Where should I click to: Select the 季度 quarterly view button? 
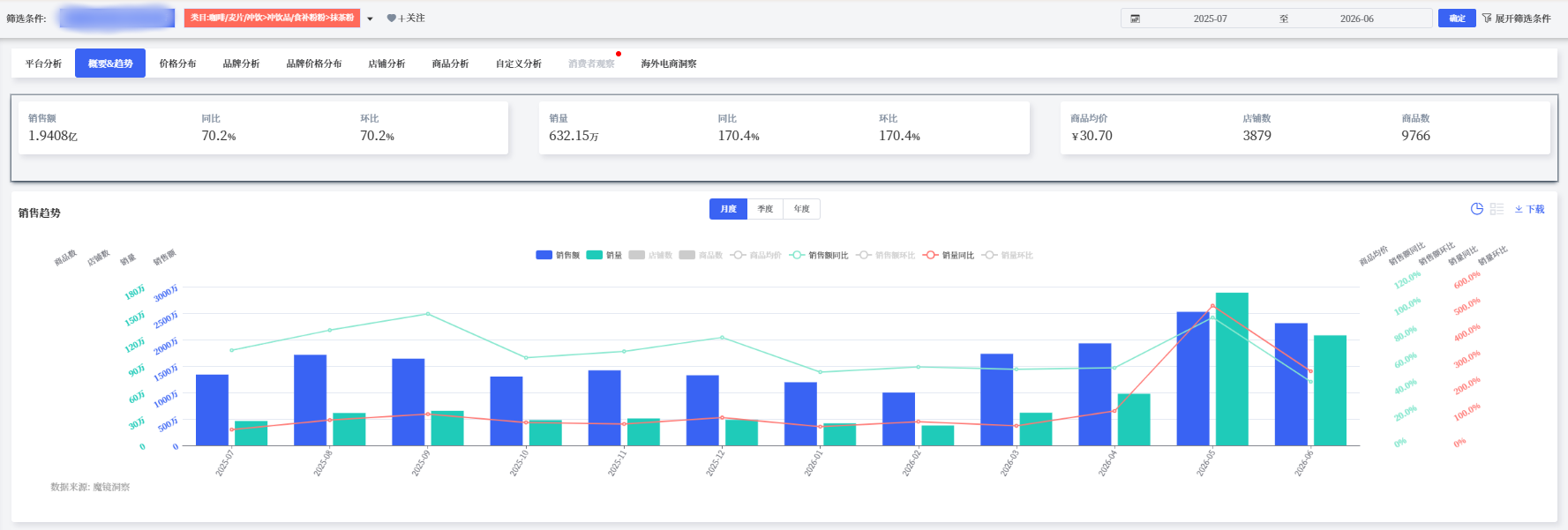point(765,209)
